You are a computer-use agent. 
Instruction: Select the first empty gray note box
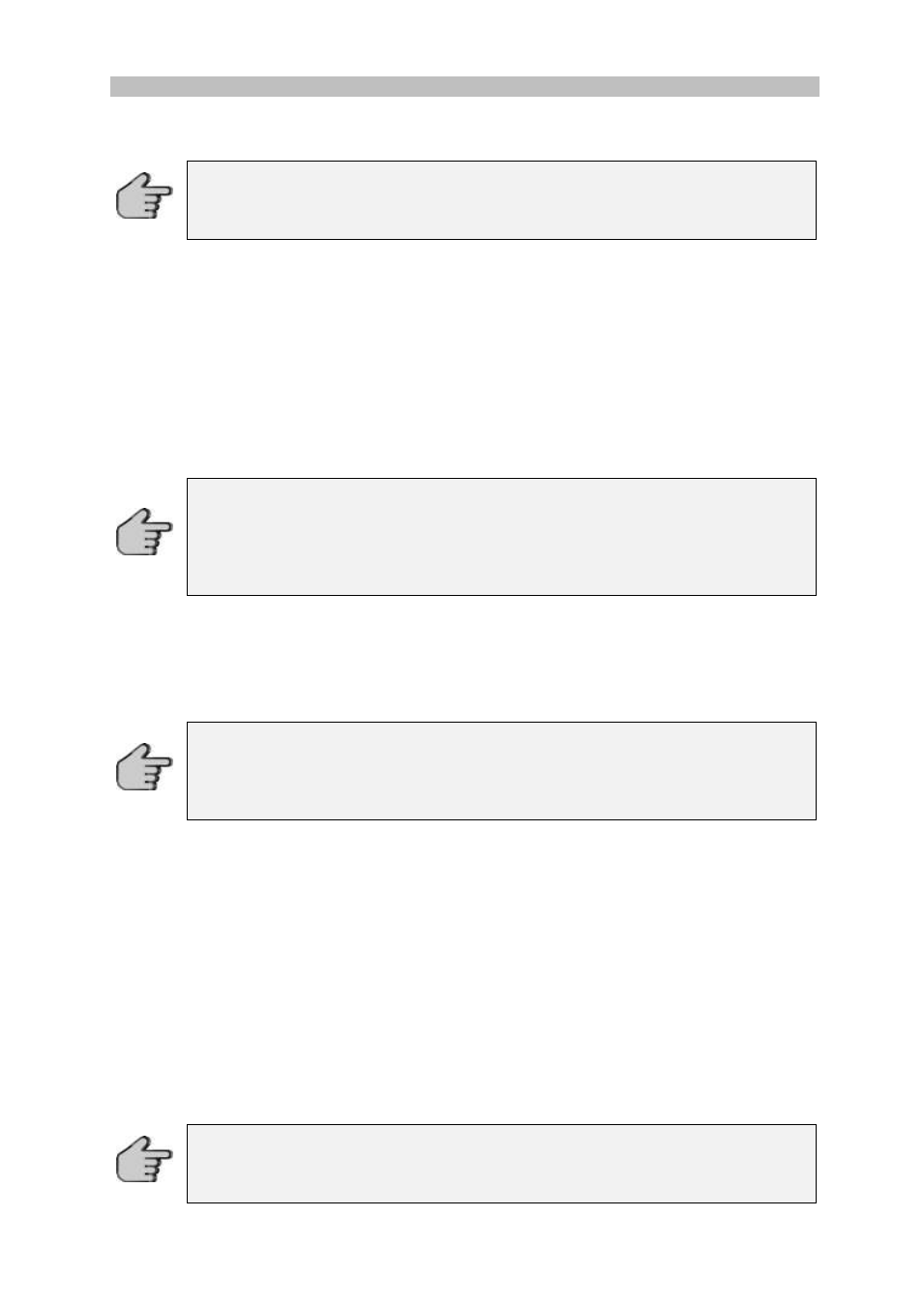point(501,200)
